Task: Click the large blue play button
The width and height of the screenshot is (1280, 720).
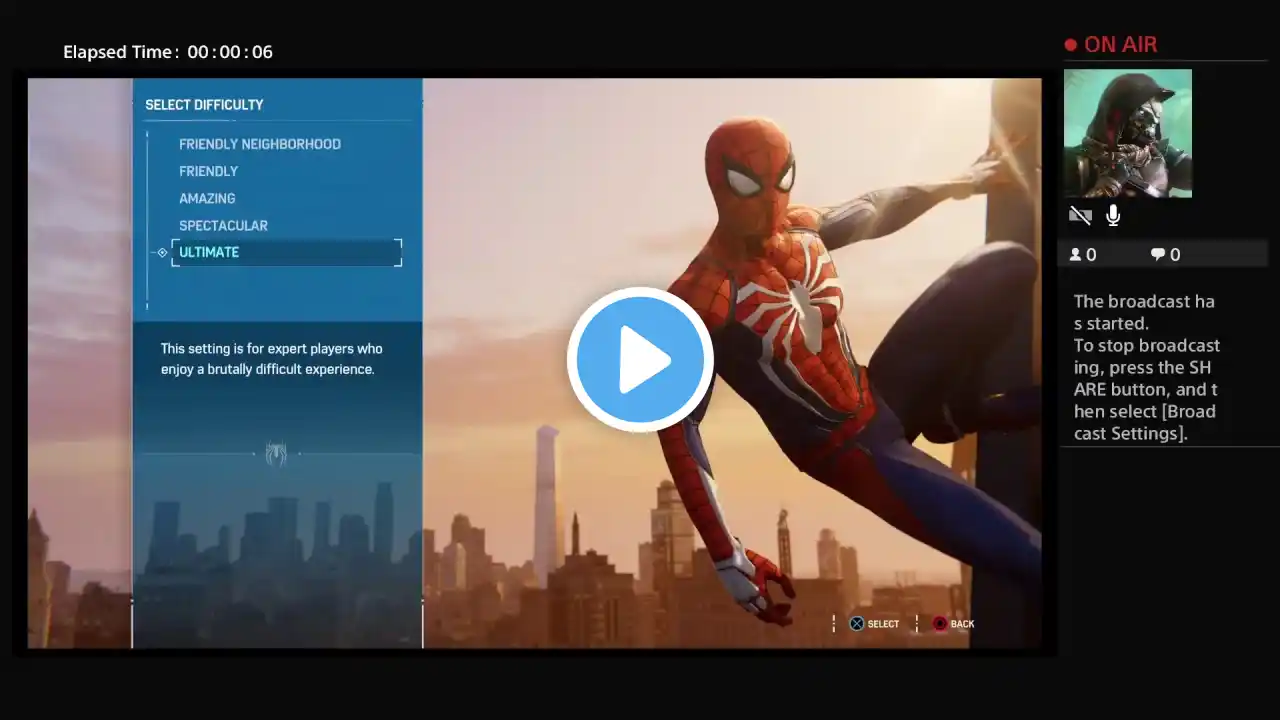Action: click(640, 360)
